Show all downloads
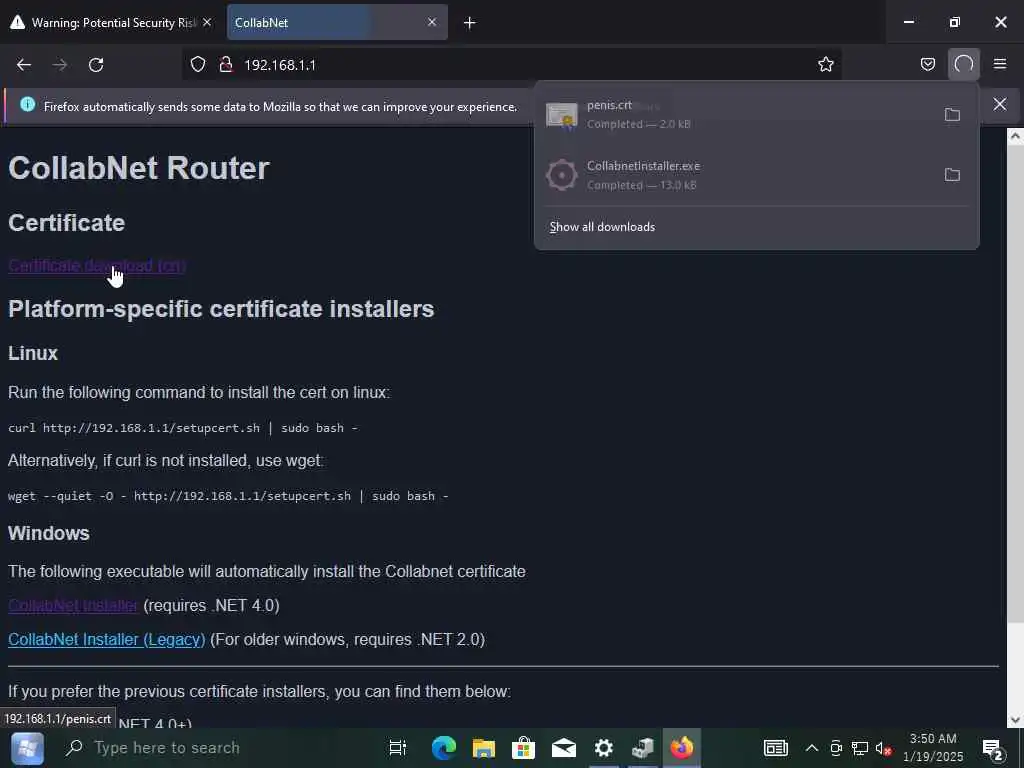This screenshot has width=1024, height=768. click(x=602, y=227)
